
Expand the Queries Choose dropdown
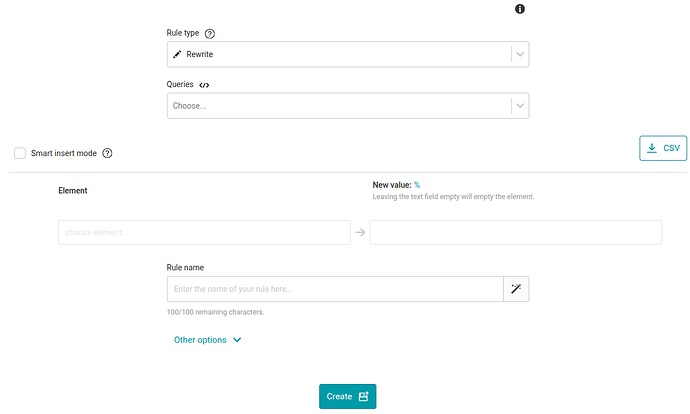(x=348, y=106)
